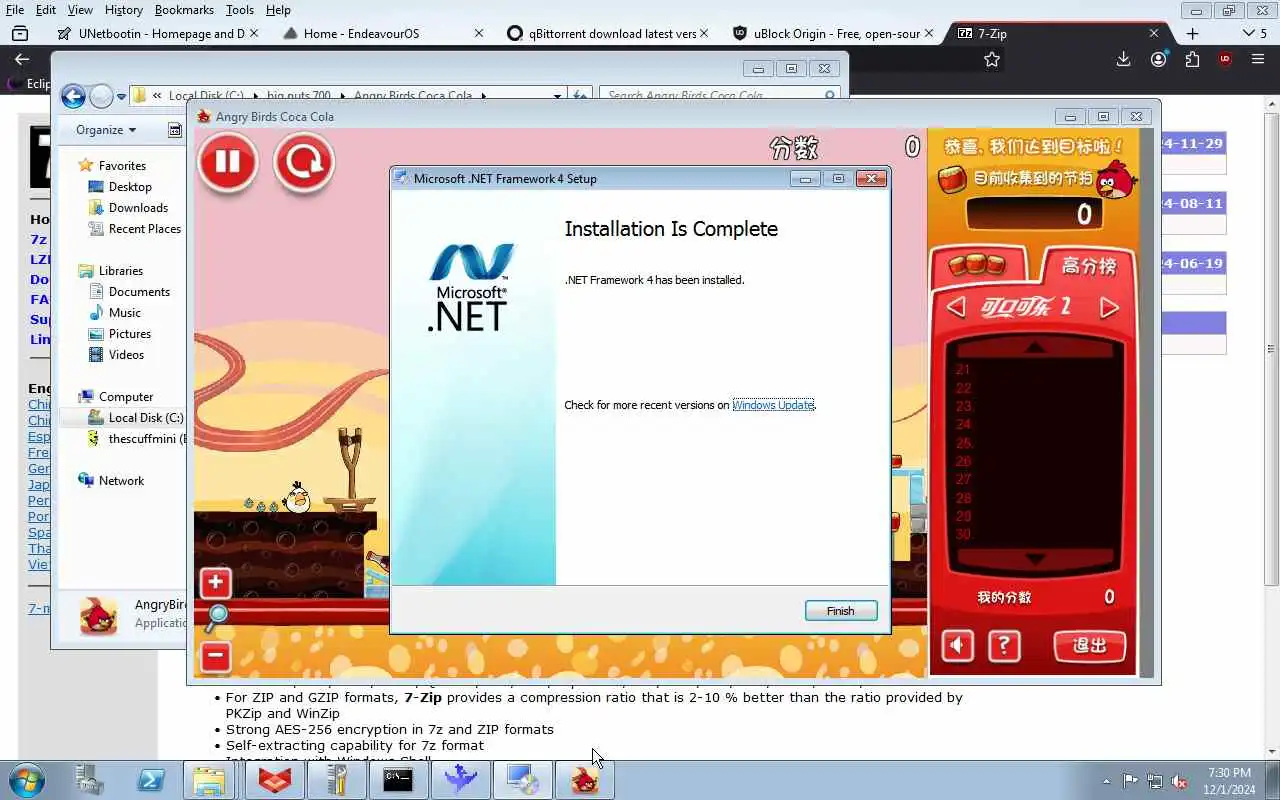Open the Documents library
Viewport: 1280px width, 800px height.
(139, 292)
